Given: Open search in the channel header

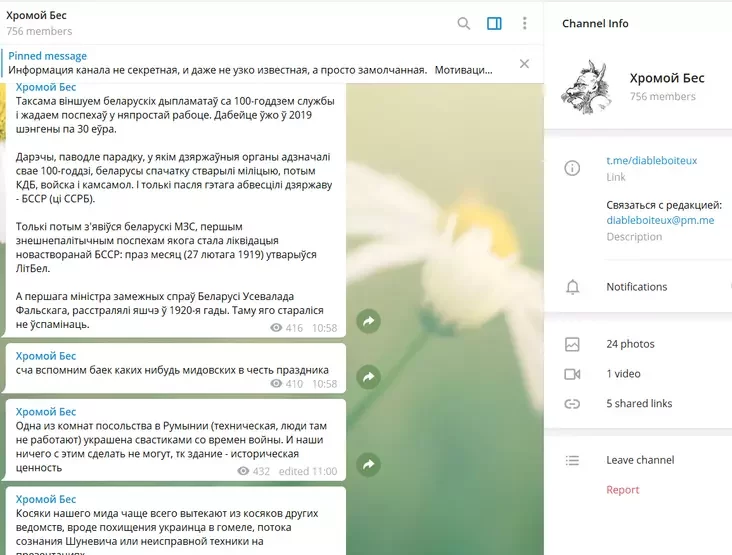Looking at the screenshot, I should (x=464, y=24).
